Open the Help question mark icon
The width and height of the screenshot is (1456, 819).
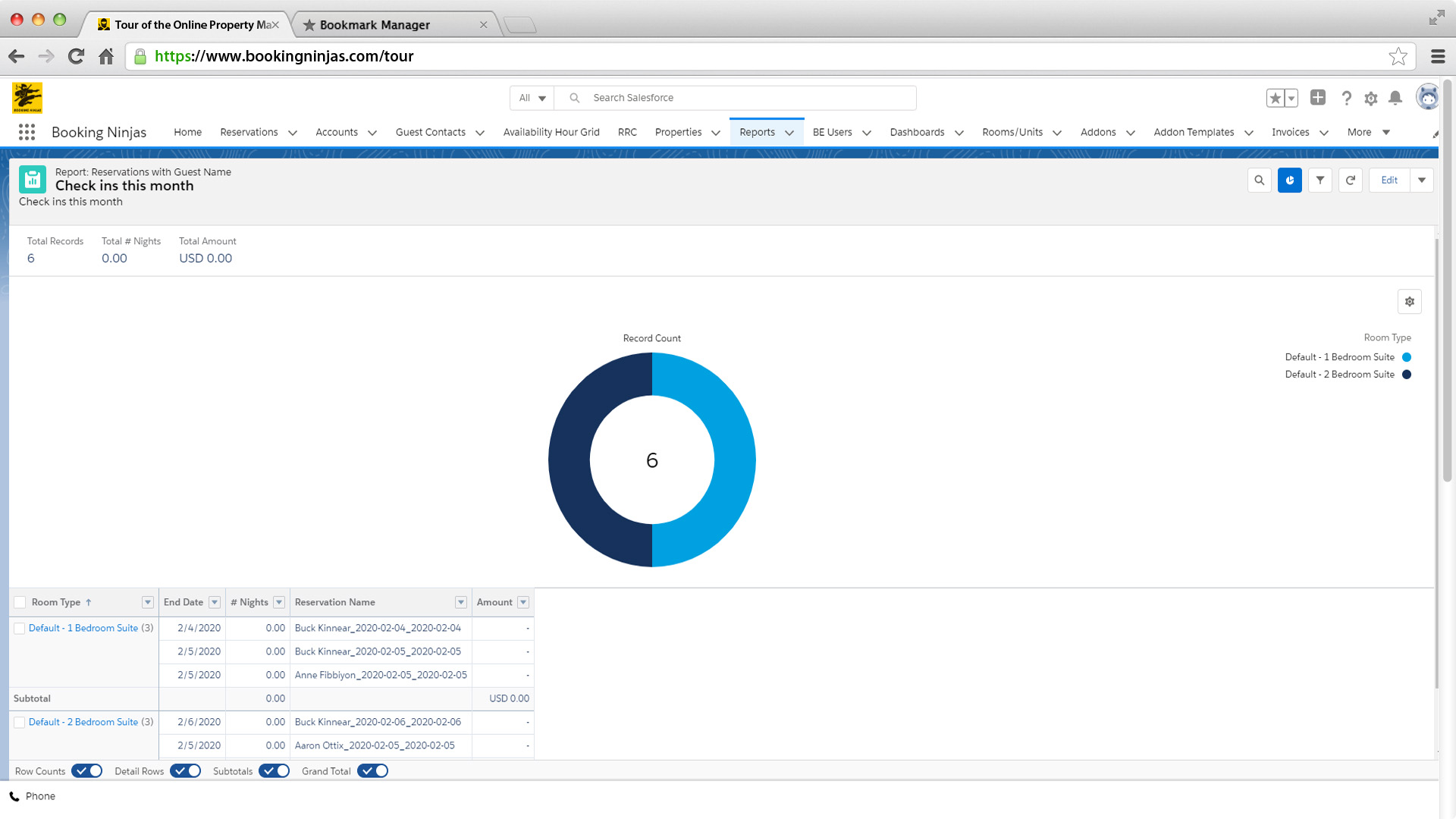1346,98
